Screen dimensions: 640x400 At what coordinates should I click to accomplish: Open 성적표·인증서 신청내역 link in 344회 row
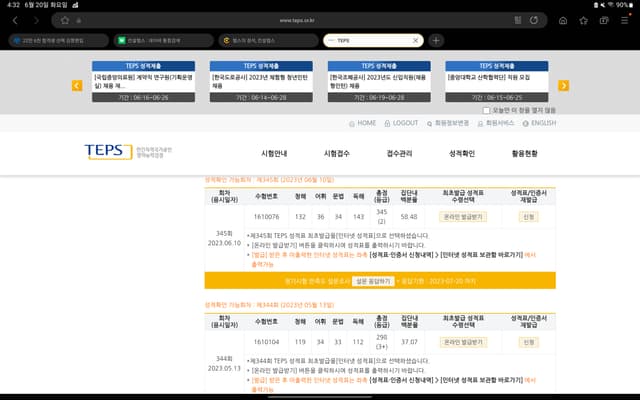pos(401,380)
